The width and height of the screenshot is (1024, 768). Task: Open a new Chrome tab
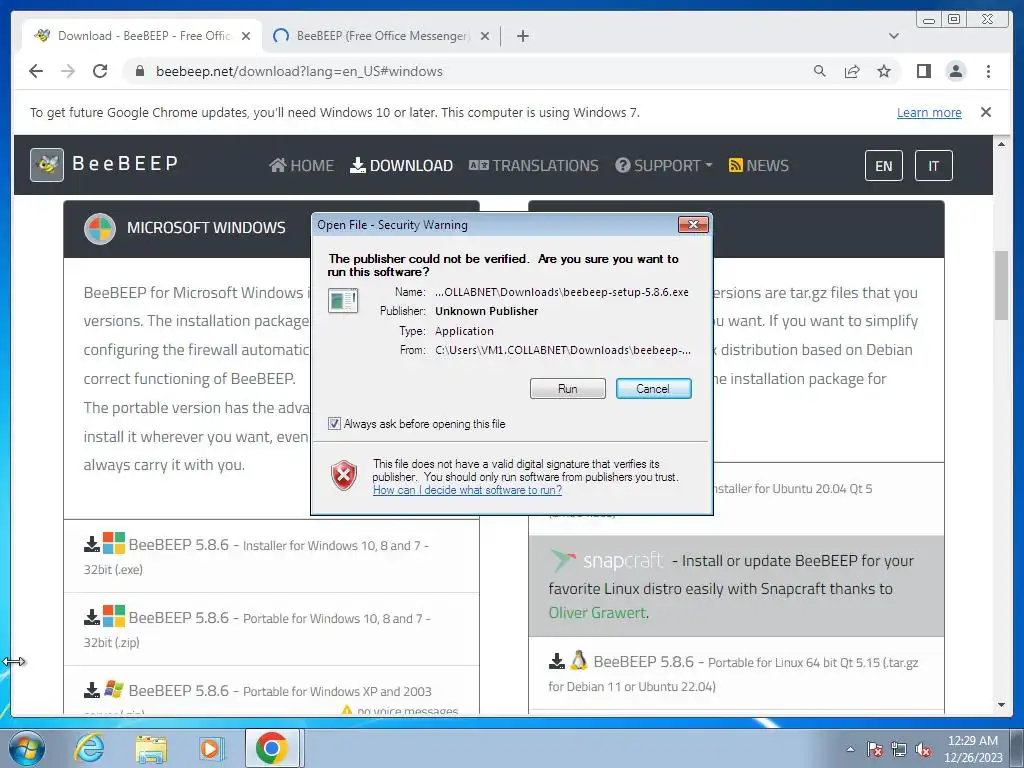pos(522,36)
